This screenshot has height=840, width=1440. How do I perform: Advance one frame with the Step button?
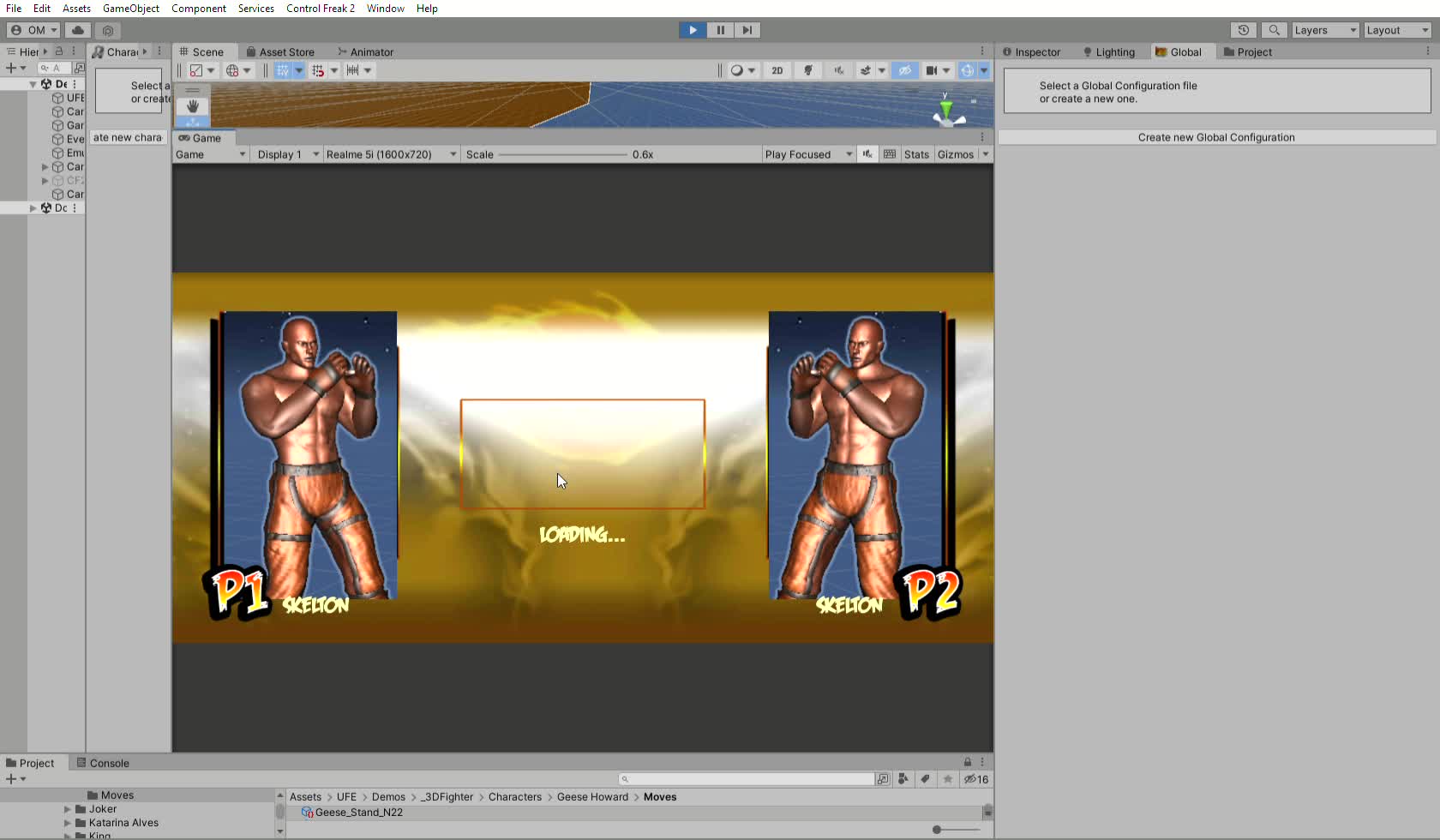tap(747, 30)
